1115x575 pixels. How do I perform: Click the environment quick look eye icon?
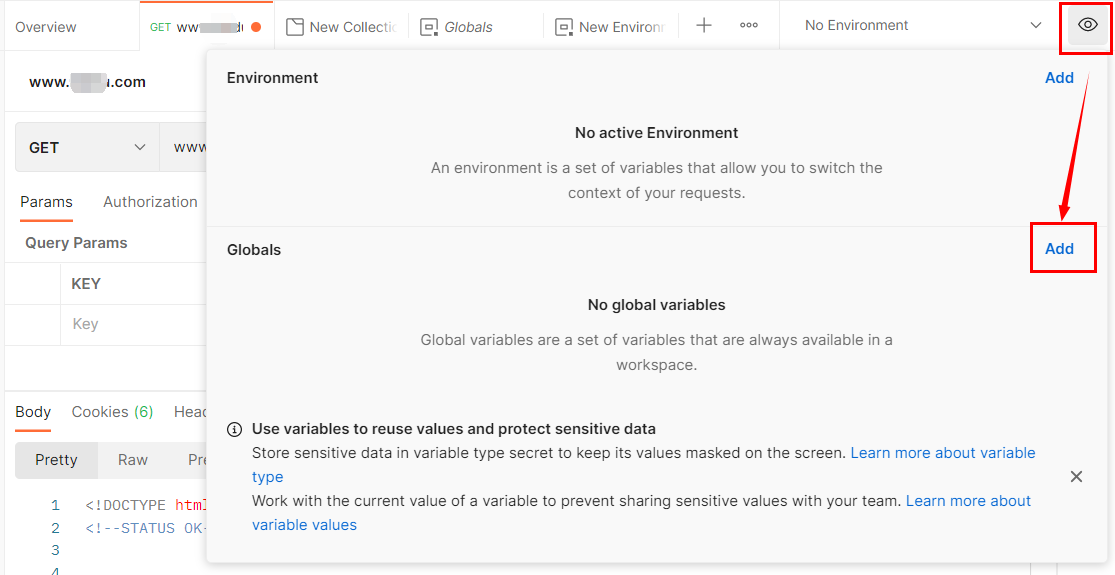[x=1088, y=25]
